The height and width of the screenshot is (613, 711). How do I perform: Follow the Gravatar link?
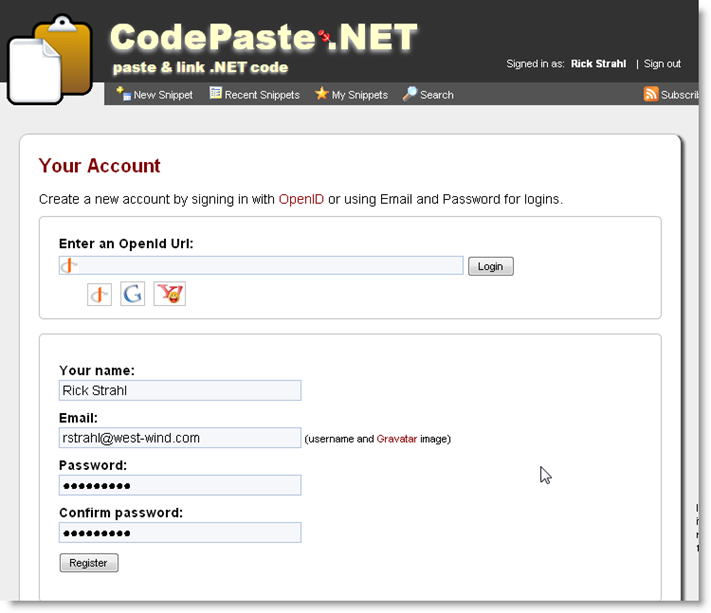(396, 439)
